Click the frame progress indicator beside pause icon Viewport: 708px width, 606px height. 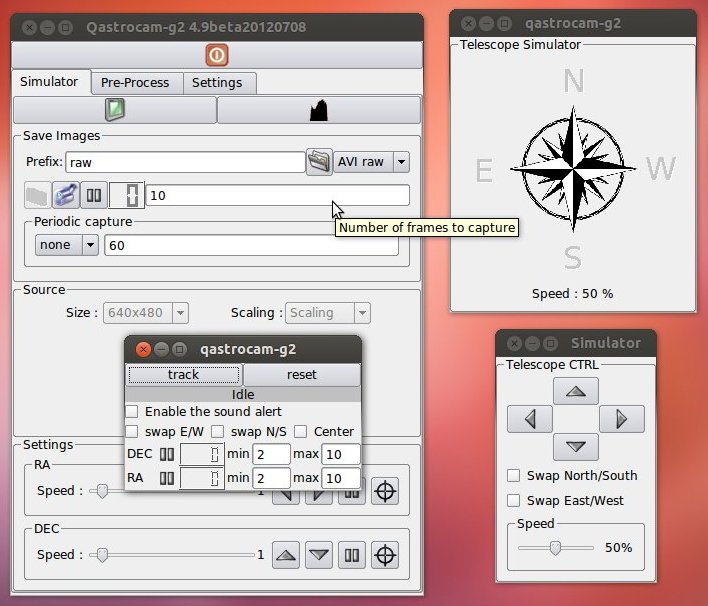[126, 196]
